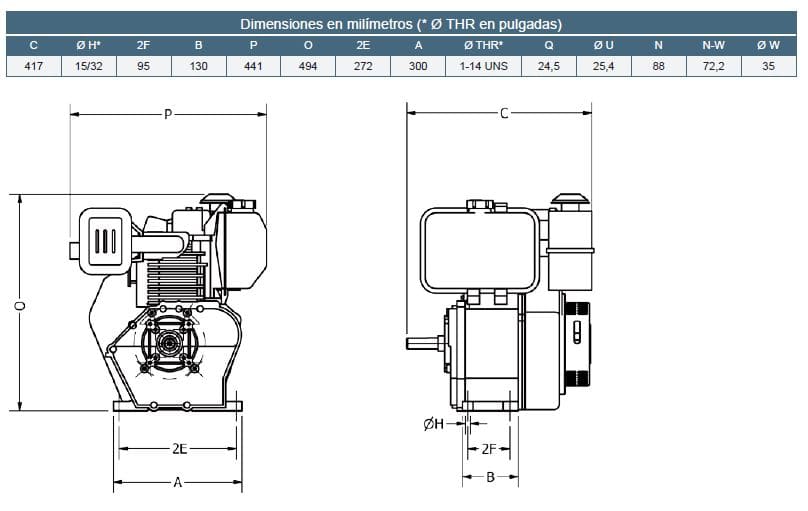Select the 'P' column header in table
Viewport: 808px width, 511px height.
coord(253,45)
